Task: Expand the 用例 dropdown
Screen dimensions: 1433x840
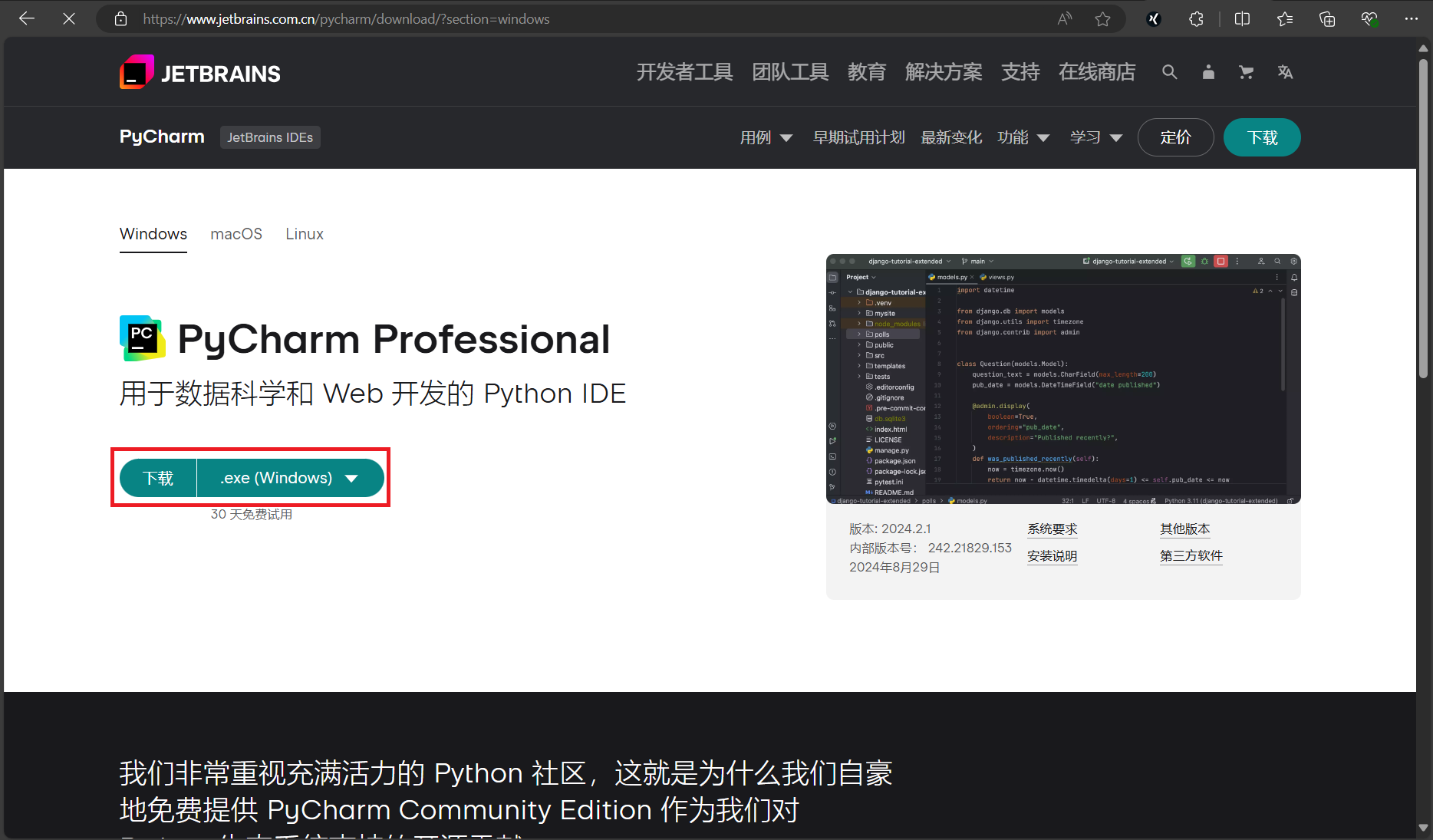Action: (766, 137)
